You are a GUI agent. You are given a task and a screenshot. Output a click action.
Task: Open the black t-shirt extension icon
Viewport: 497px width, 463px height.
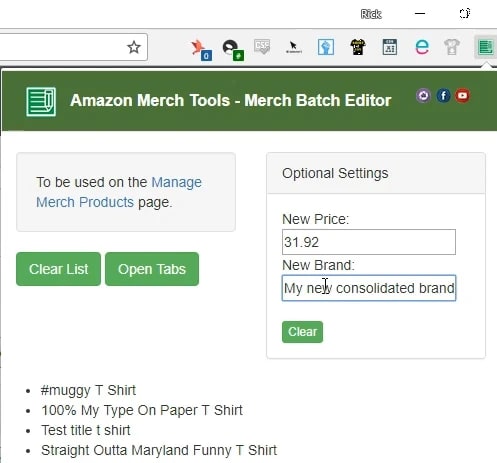pos(358,47)
